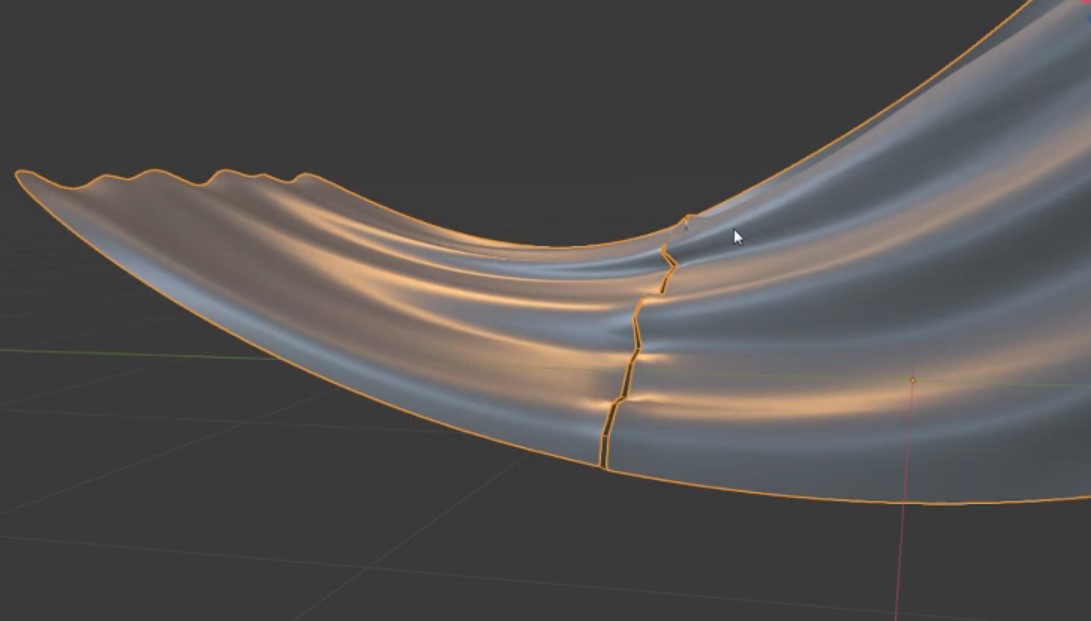Screen dimensions: 1091x621
Task: Click the object origin dot on the mesh
Action: pos(912,380)
